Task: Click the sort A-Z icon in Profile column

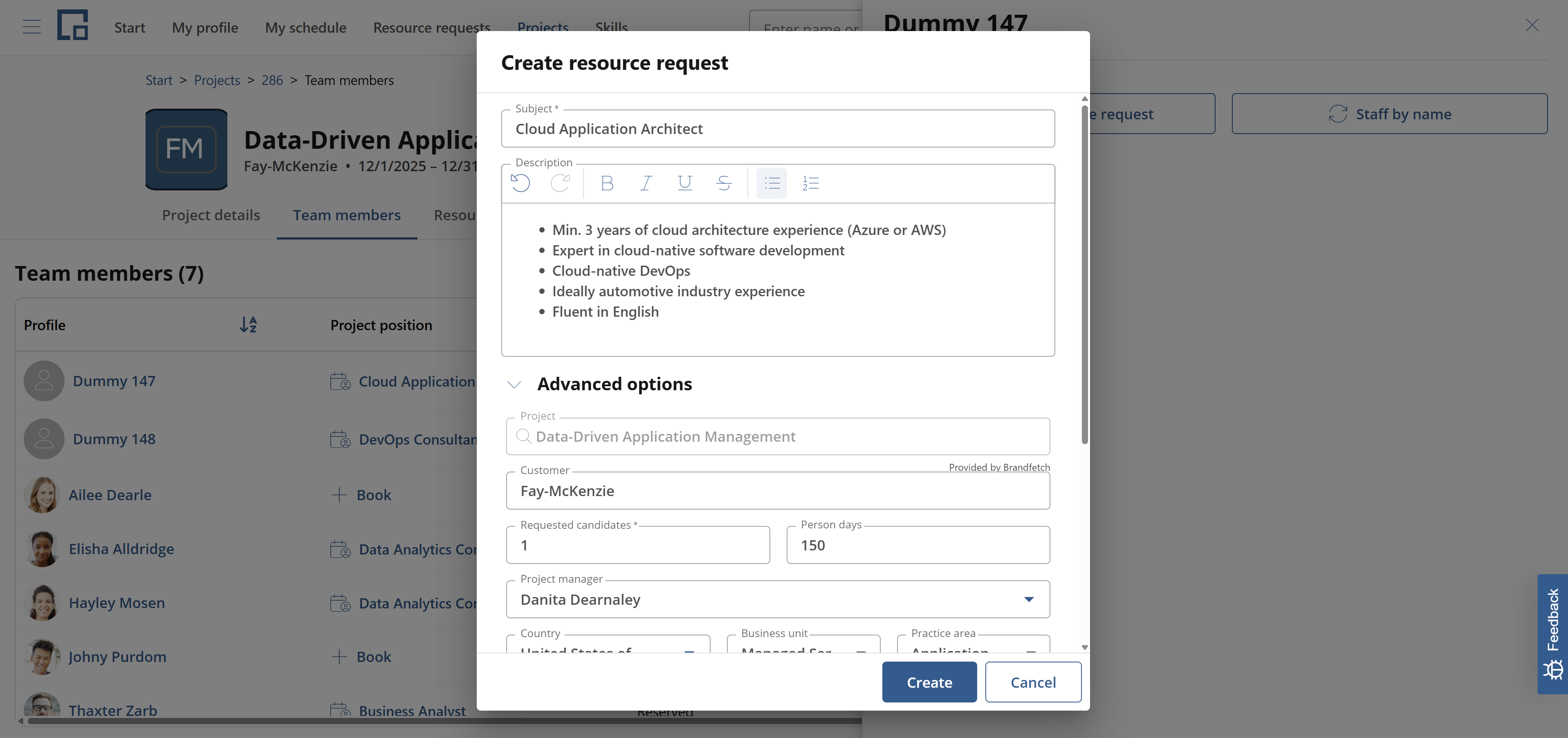Action: 248,325
